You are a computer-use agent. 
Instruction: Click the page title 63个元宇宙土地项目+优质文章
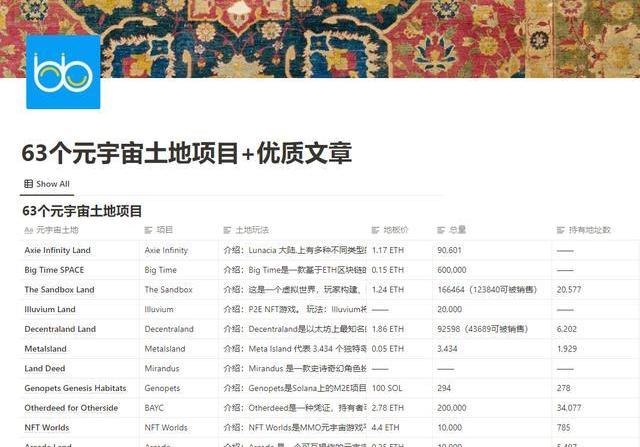[187, 154]
